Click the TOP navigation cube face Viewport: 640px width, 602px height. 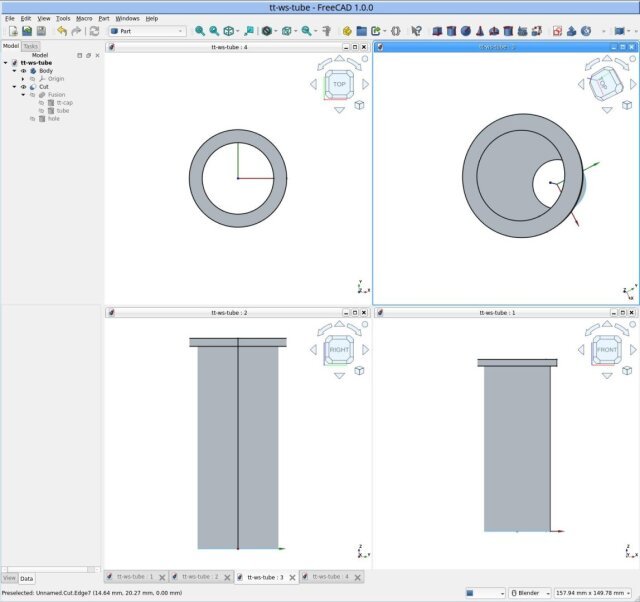(x=338, y=85)
